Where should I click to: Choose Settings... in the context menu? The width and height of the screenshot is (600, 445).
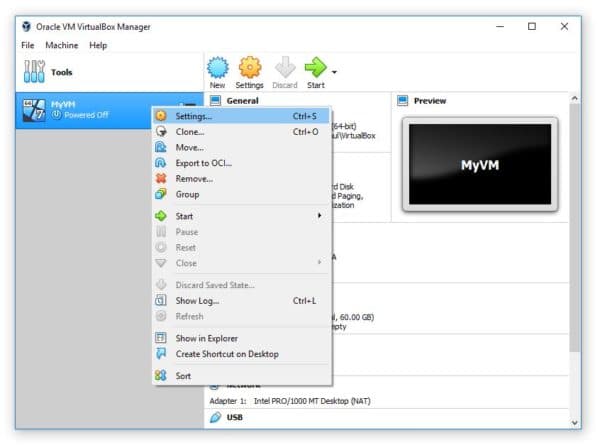[194, 116]
